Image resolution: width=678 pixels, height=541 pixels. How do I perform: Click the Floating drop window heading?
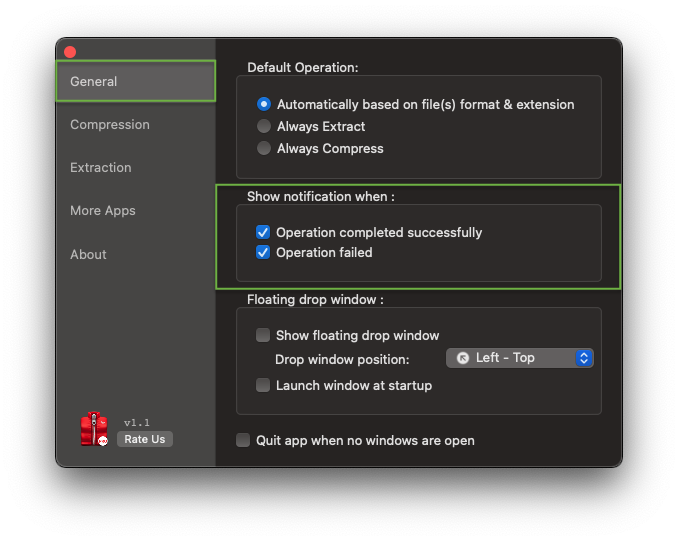tap(315, 299)
